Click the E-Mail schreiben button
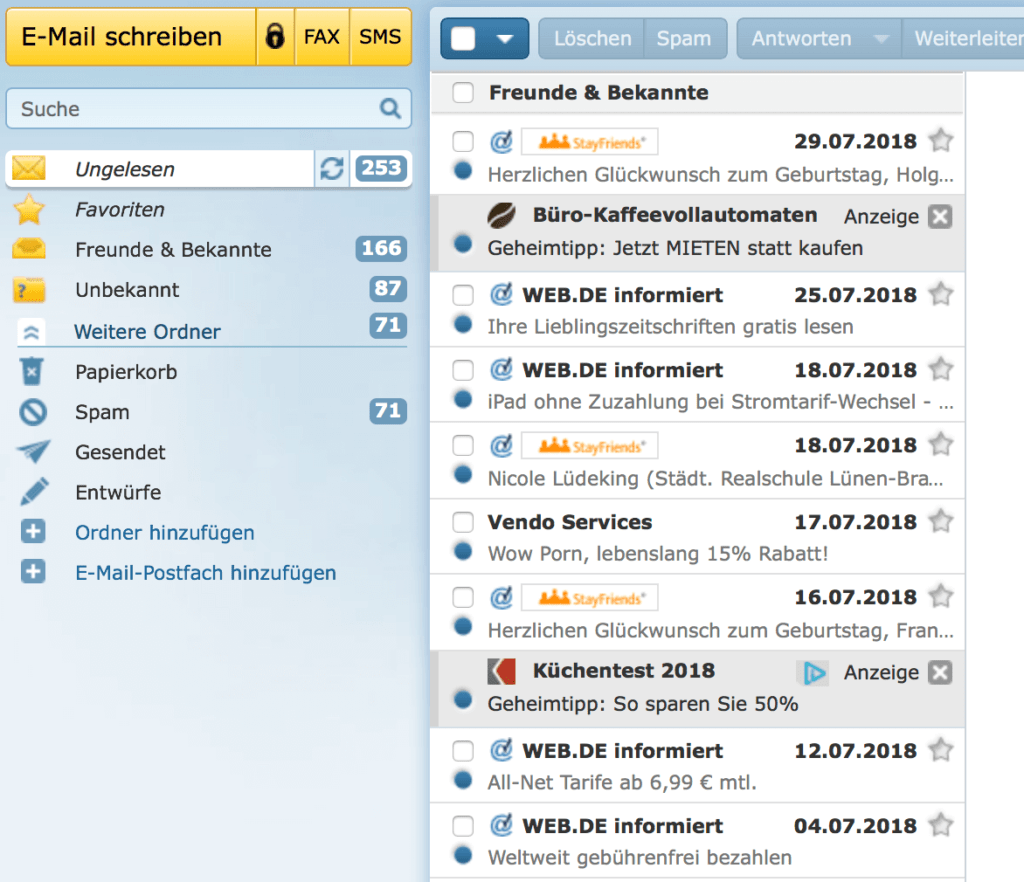 (131, 37)
